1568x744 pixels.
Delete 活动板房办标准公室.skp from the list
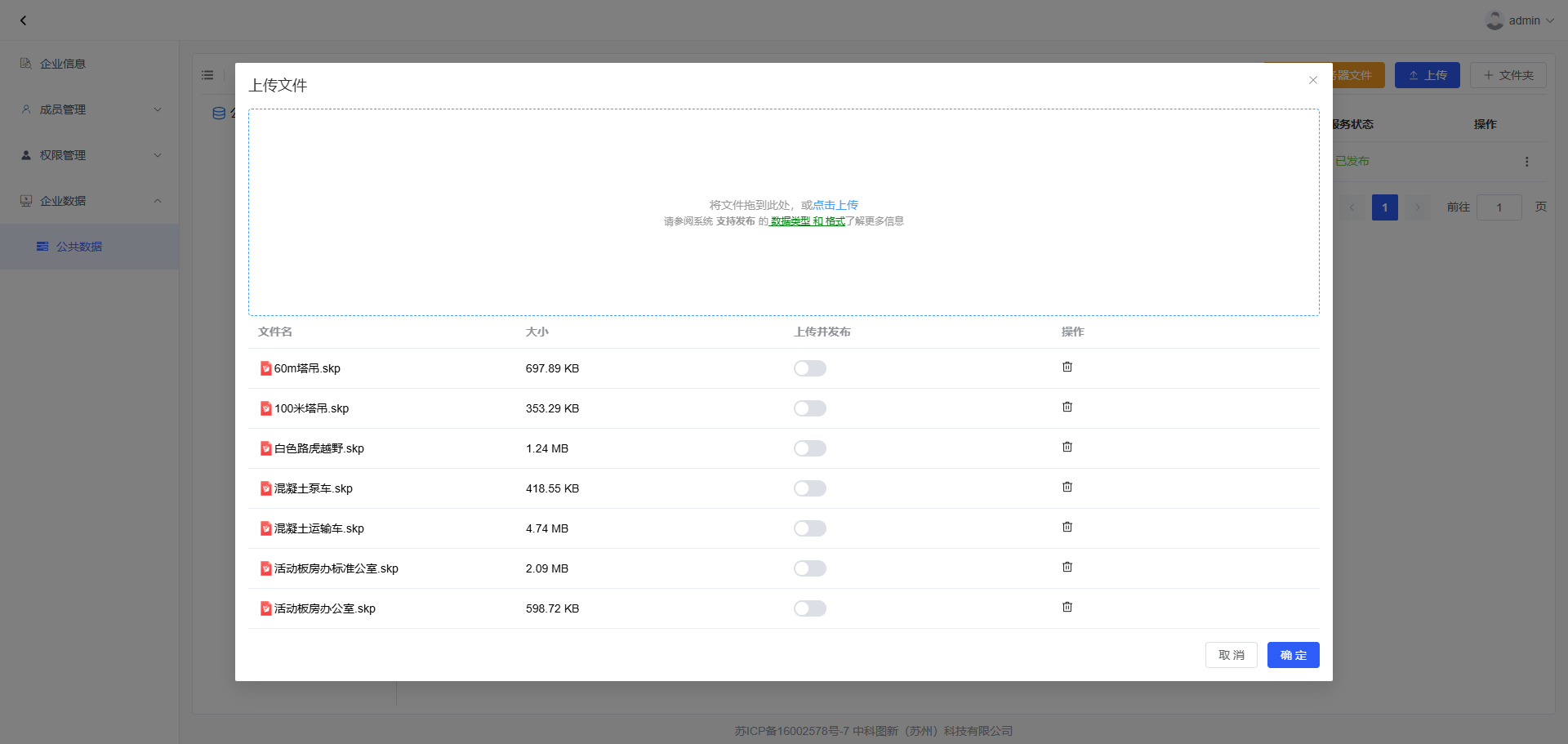[1067, 568]
